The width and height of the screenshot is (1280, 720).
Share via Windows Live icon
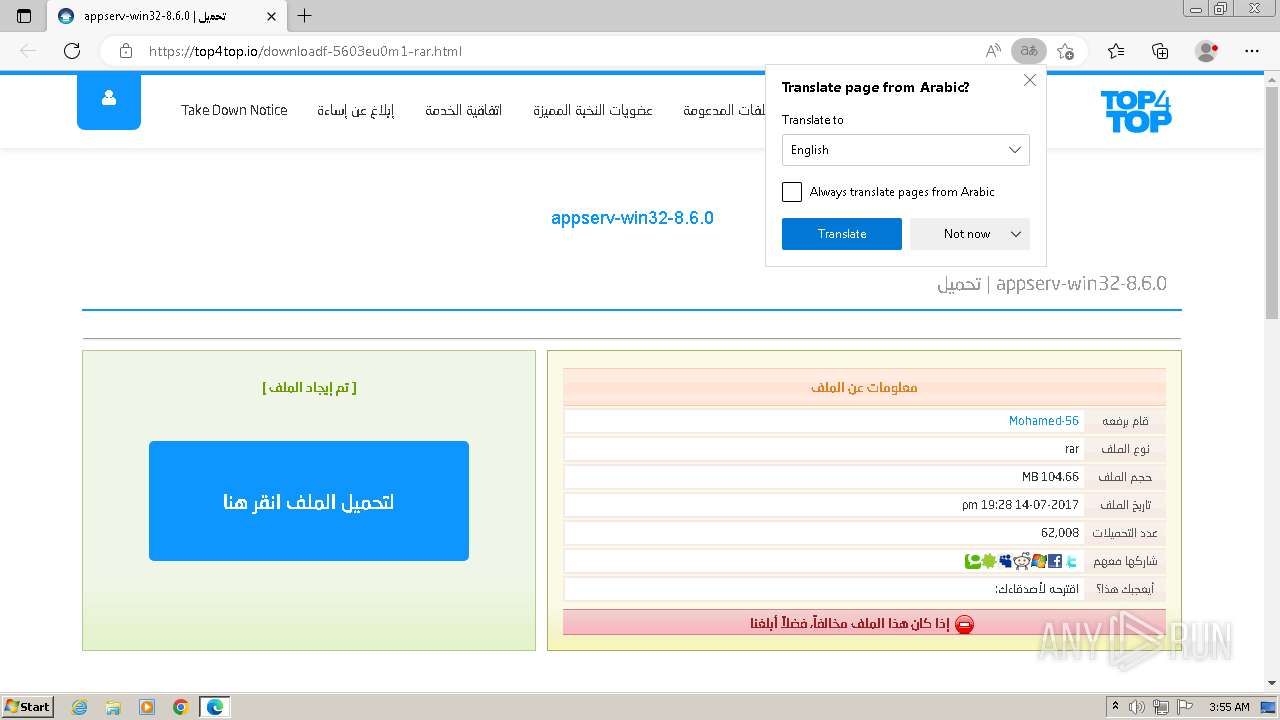coord(1039,561)
